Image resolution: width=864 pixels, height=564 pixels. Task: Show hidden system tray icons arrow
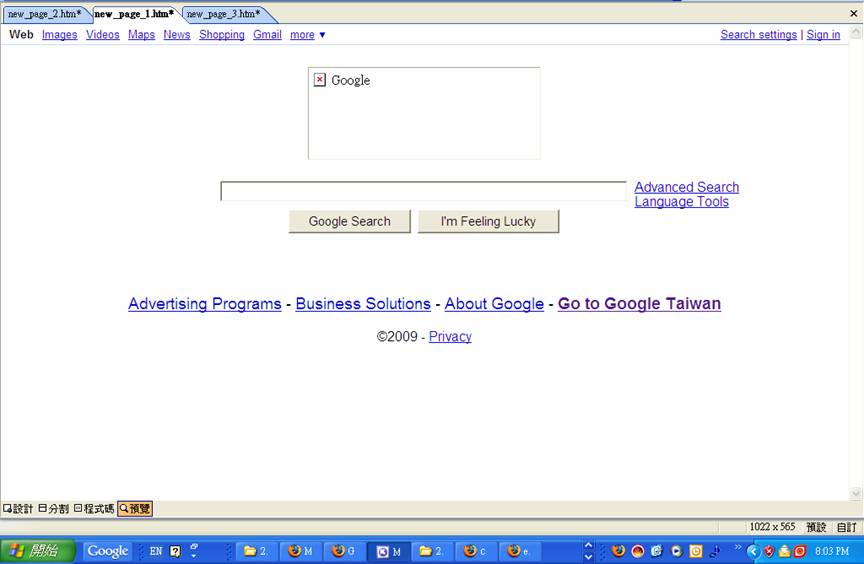(753, 551)
